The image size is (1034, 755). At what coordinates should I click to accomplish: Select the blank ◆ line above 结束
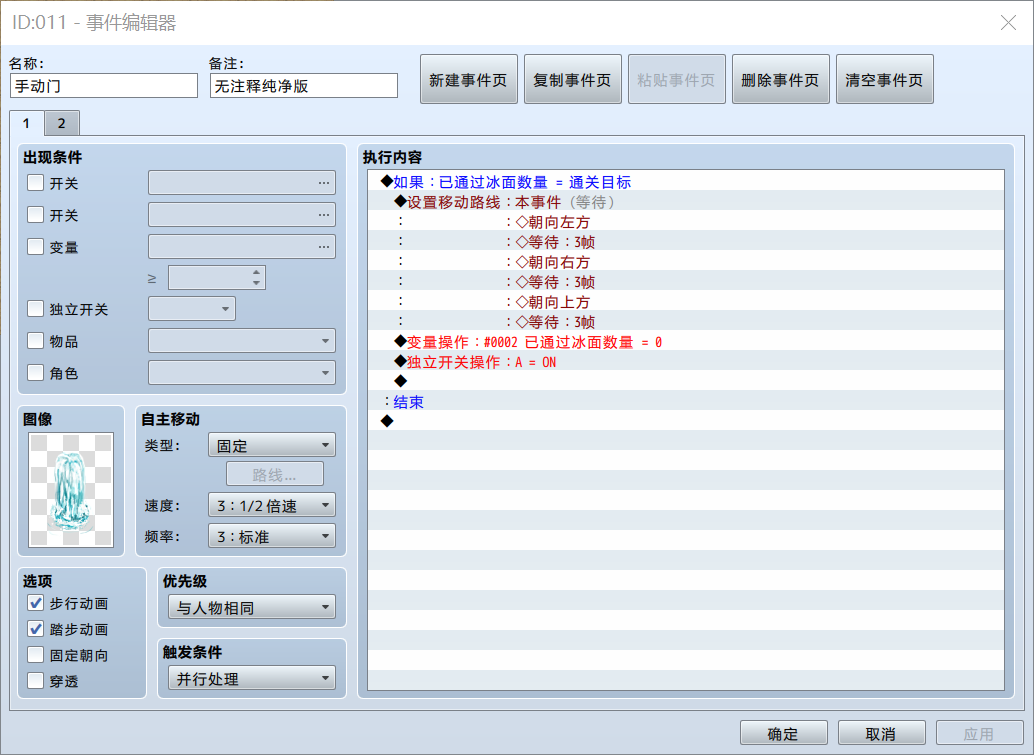(x=686, y=381)
